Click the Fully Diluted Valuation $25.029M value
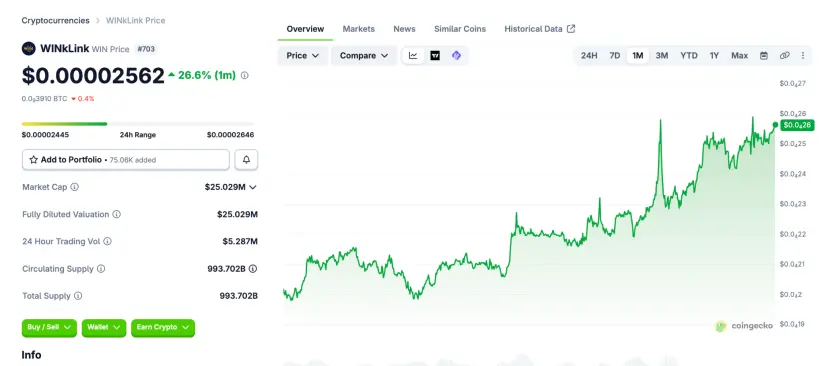 [x=238, y=215]
